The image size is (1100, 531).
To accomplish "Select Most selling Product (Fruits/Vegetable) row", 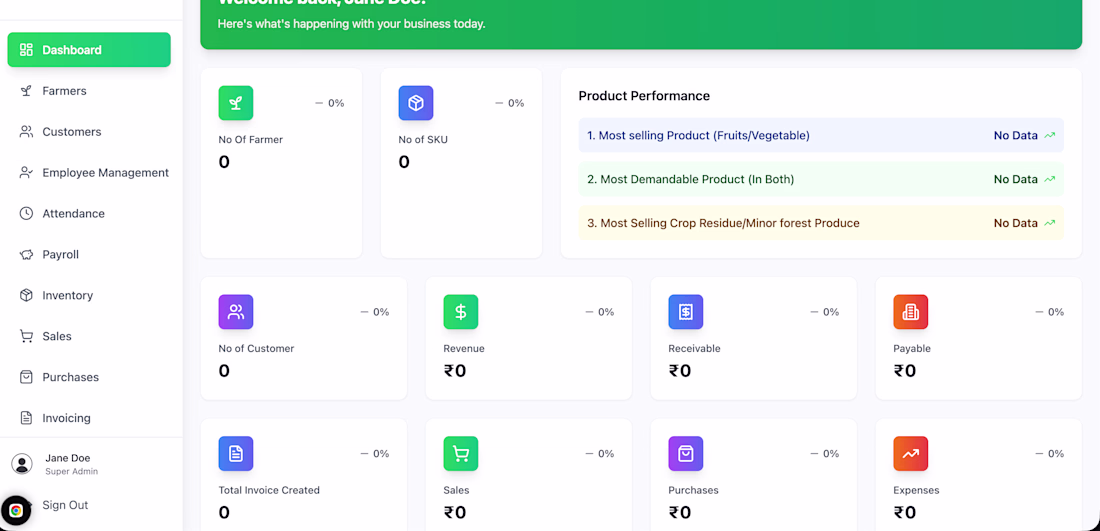I will point(820,136).
